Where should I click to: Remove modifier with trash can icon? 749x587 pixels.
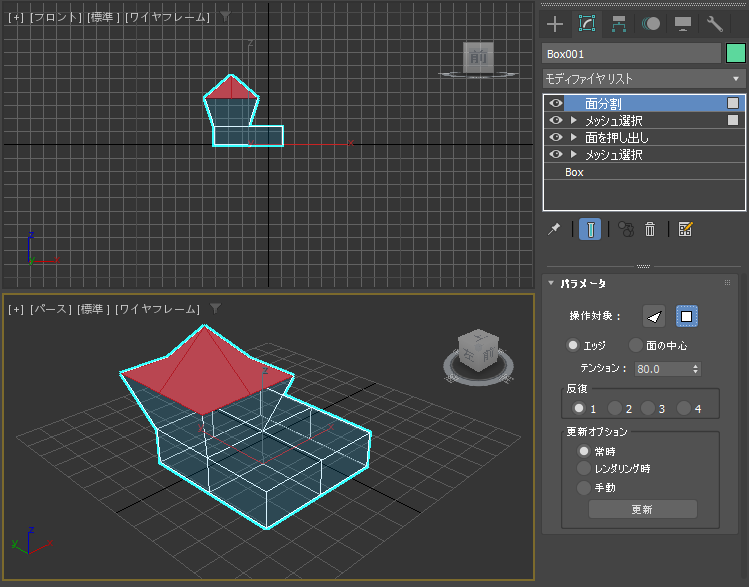650,230
